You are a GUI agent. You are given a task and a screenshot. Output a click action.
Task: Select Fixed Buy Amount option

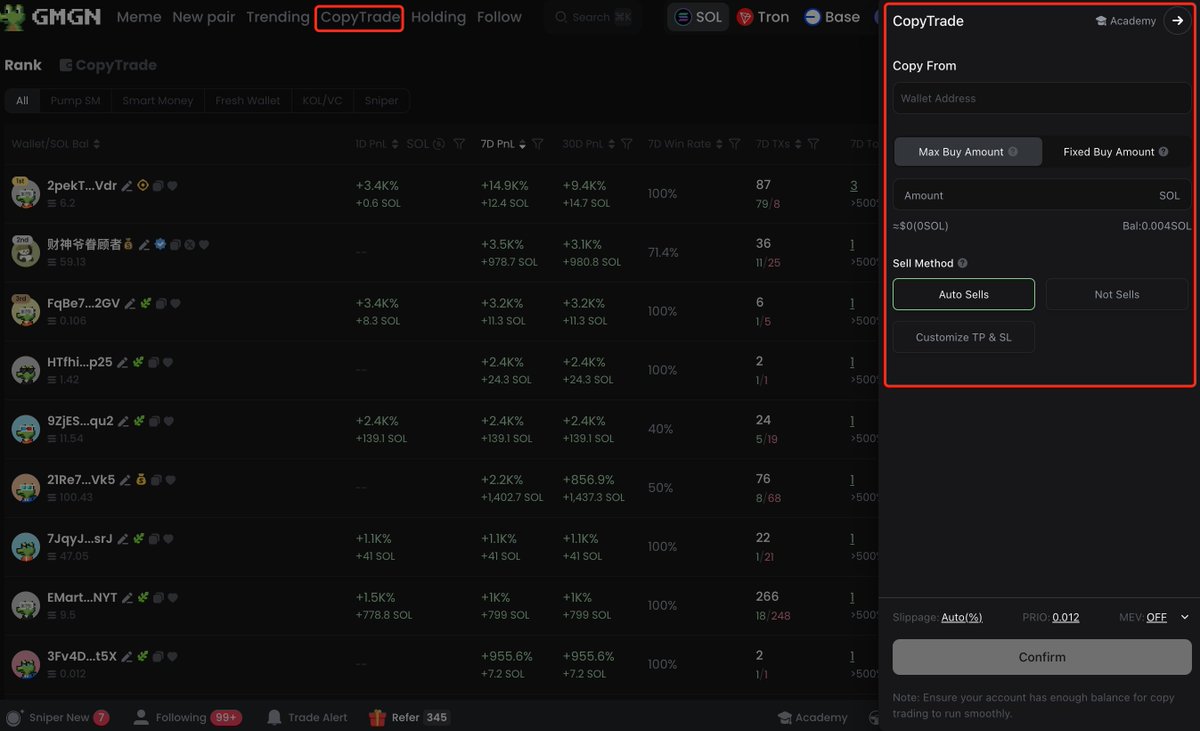(1115, 152)
